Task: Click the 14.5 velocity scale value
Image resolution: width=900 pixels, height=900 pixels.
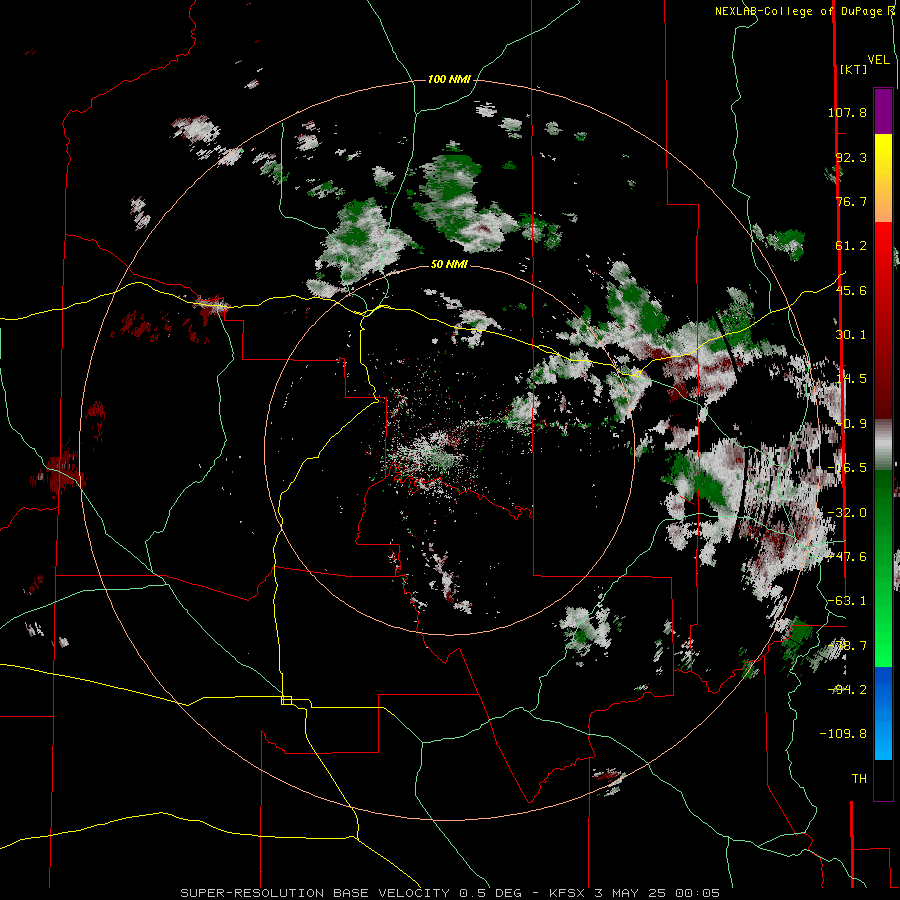Action: pyautogui.click(x=851, y=379)
